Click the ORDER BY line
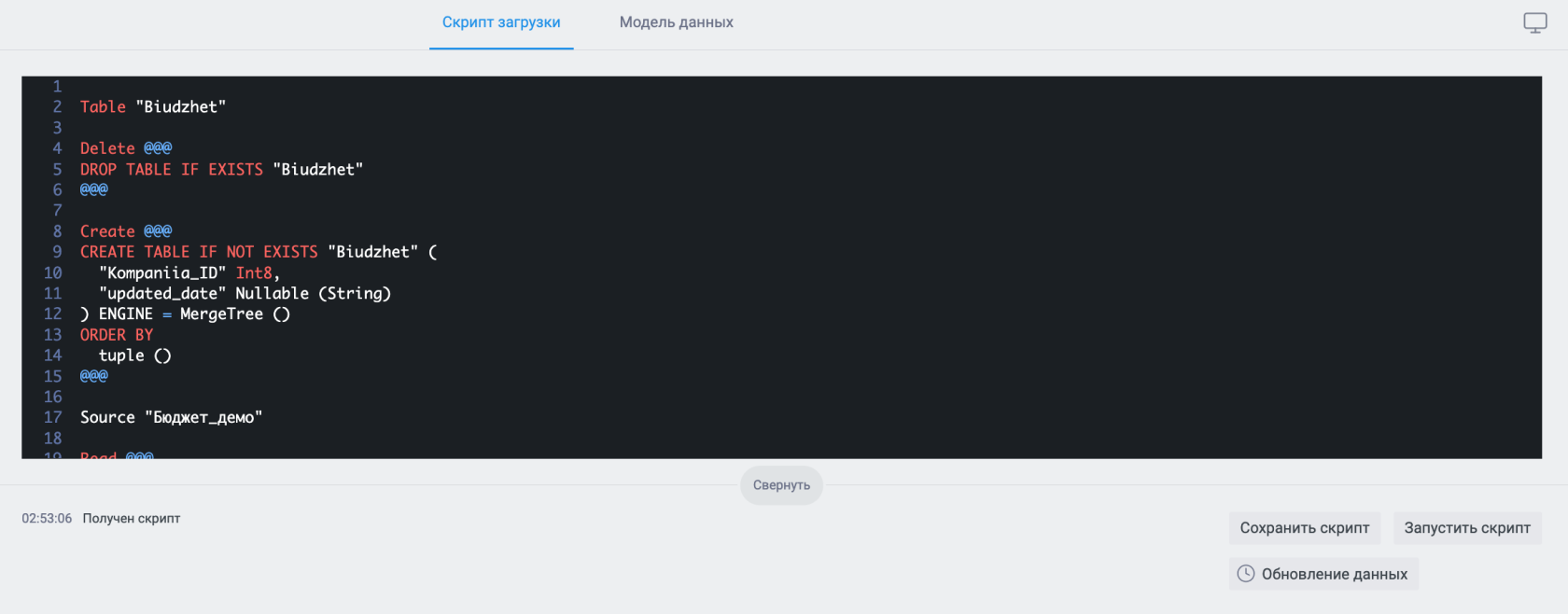This screenshot has width=1568, height=614. (117, 335)
